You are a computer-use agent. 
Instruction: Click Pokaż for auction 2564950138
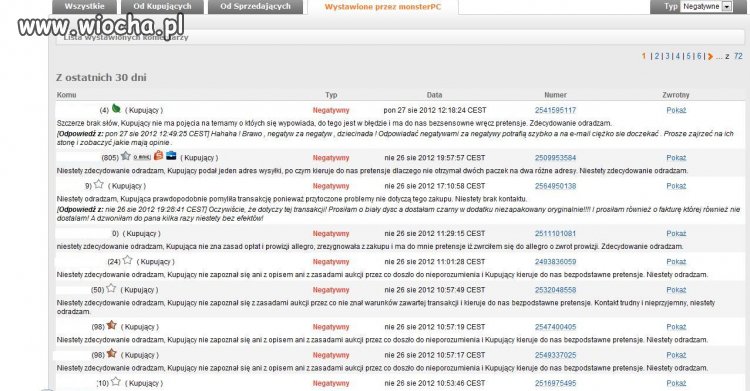pyautogui.click(x=676, y=186)
